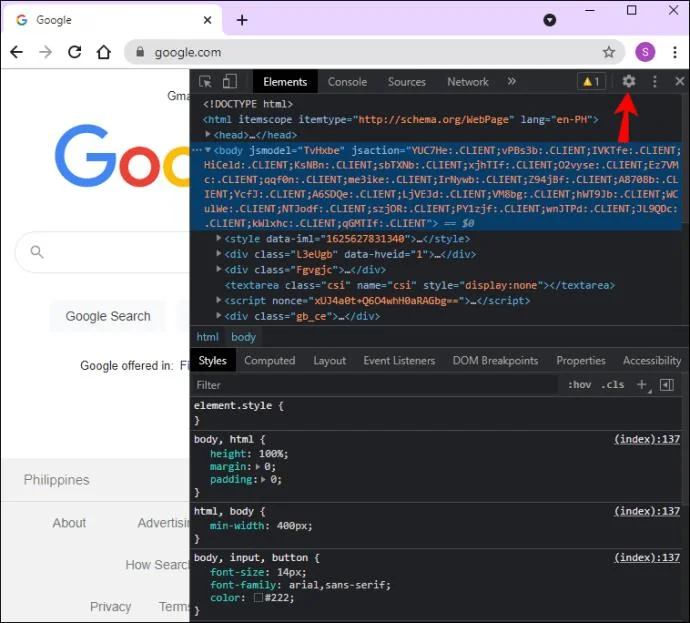690x623 pixels.
Task: Expand the div class Fgvgjc node
Action: (219, 269)
